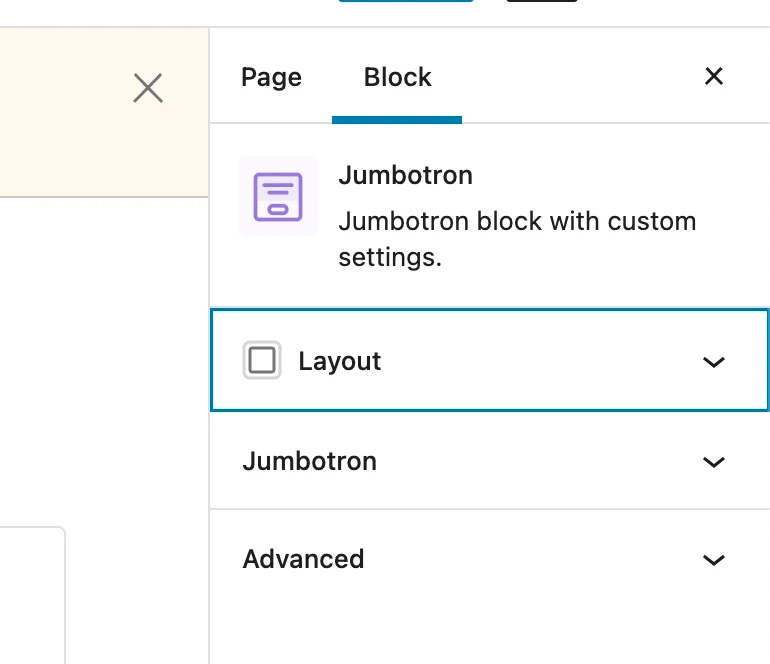Click the dark button at top edge
The width and height of the screenshot is (770, 664).
pyautogui.click(x=541, y=1)
